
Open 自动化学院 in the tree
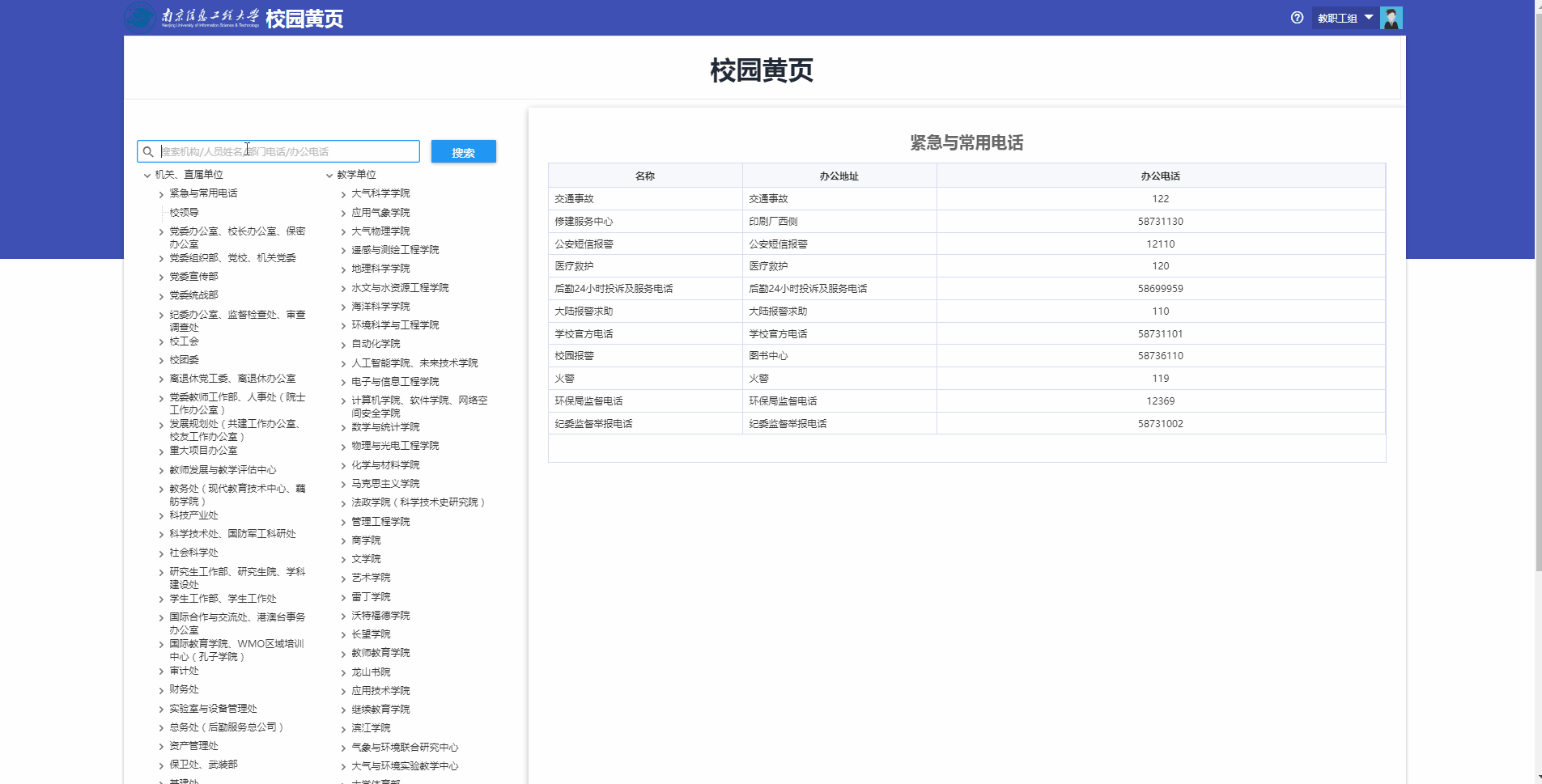pos(376,344)
